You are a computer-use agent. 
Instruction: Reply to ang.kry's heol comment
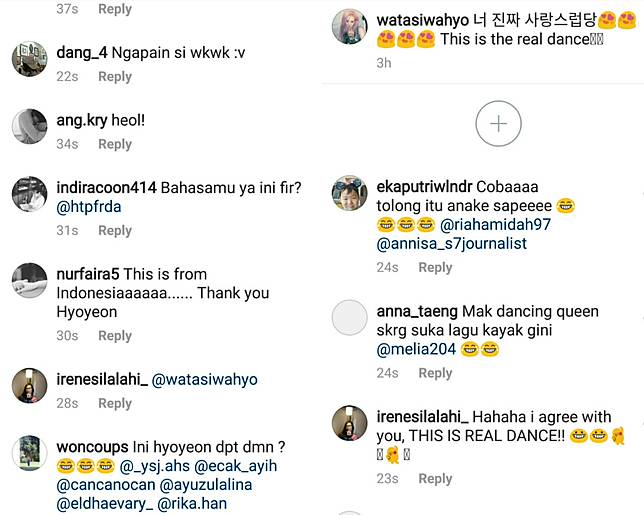(115, 144)
